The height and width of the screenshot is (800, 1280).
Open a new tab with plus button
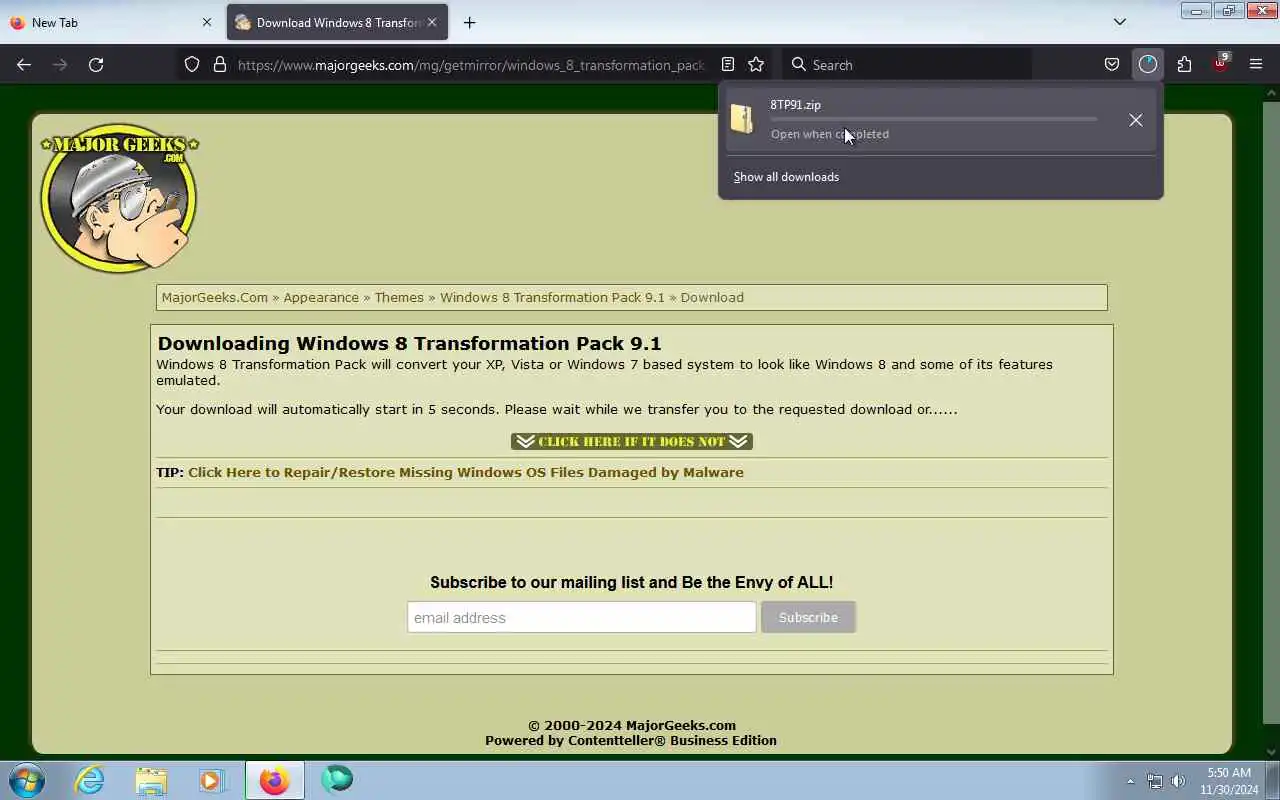469,22
